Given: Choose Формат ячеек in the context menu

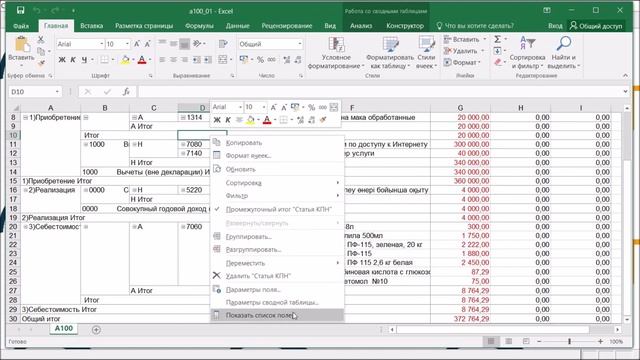Looking at the screenshot, I should (278, 156).
